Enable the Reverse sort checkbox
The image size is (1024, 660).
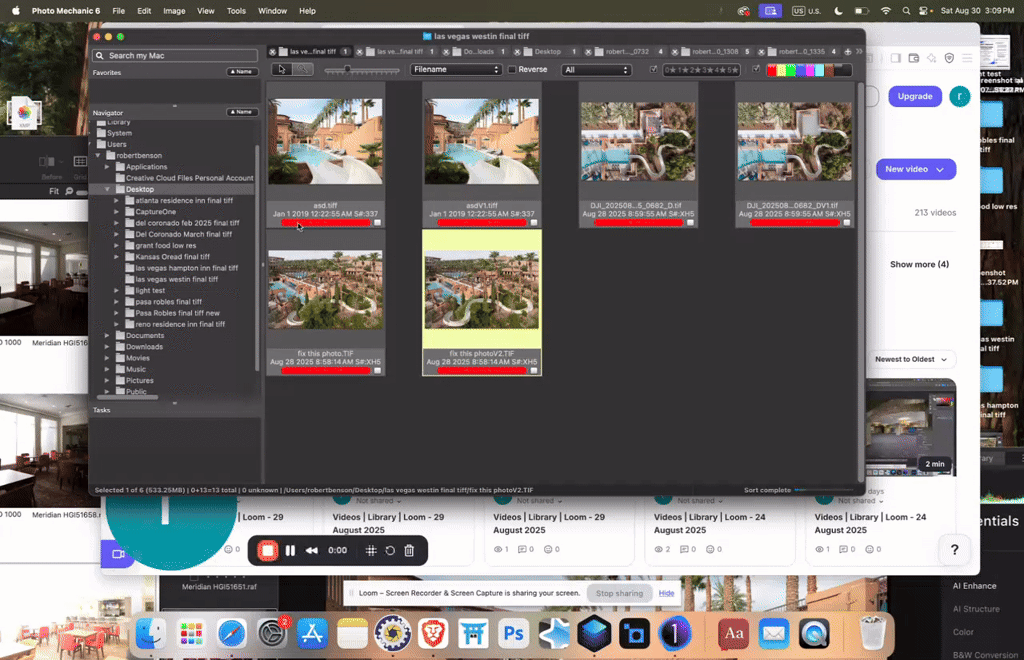(512, 69)
